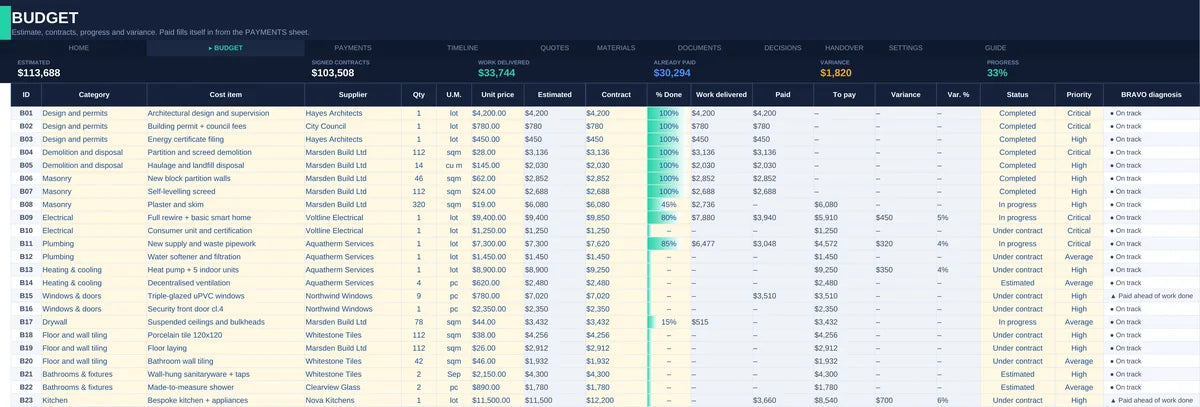
Task: Go to the SETTINGS tab
Action: click(906, 48)
